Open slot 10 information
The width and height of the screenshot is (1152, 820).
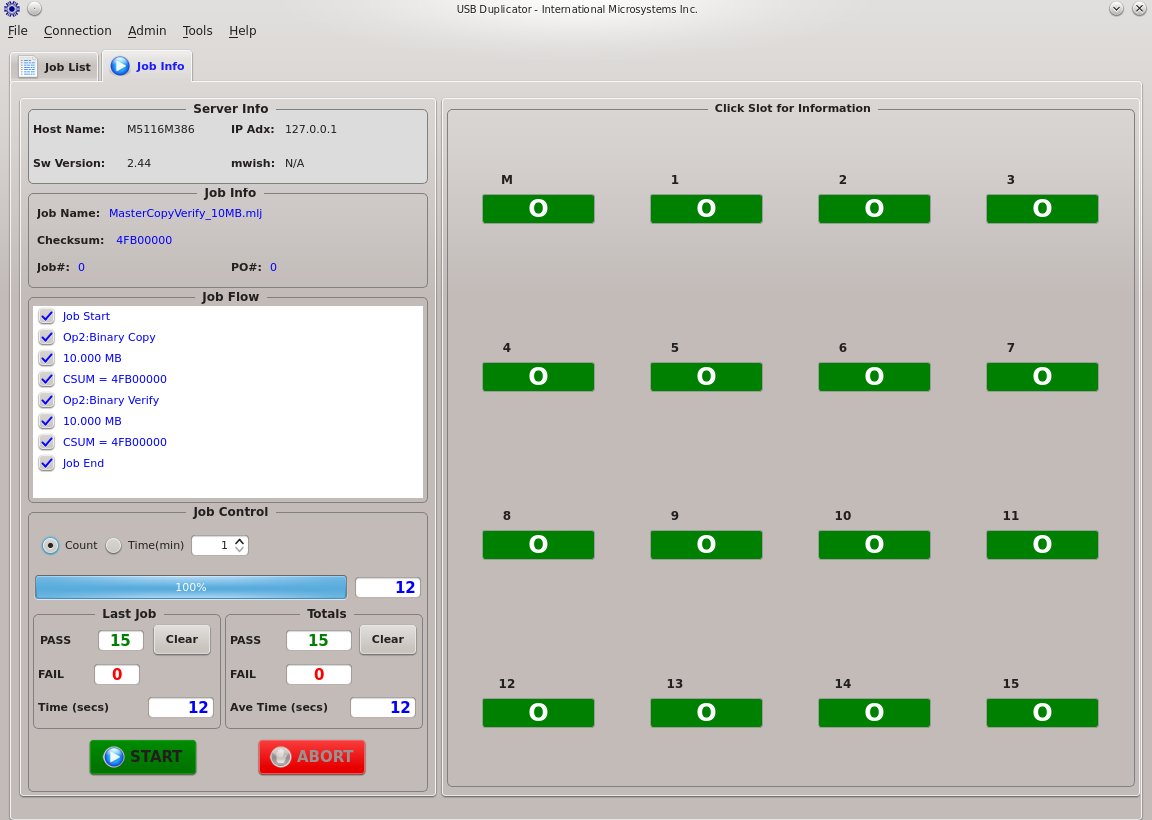click(874, 544)
